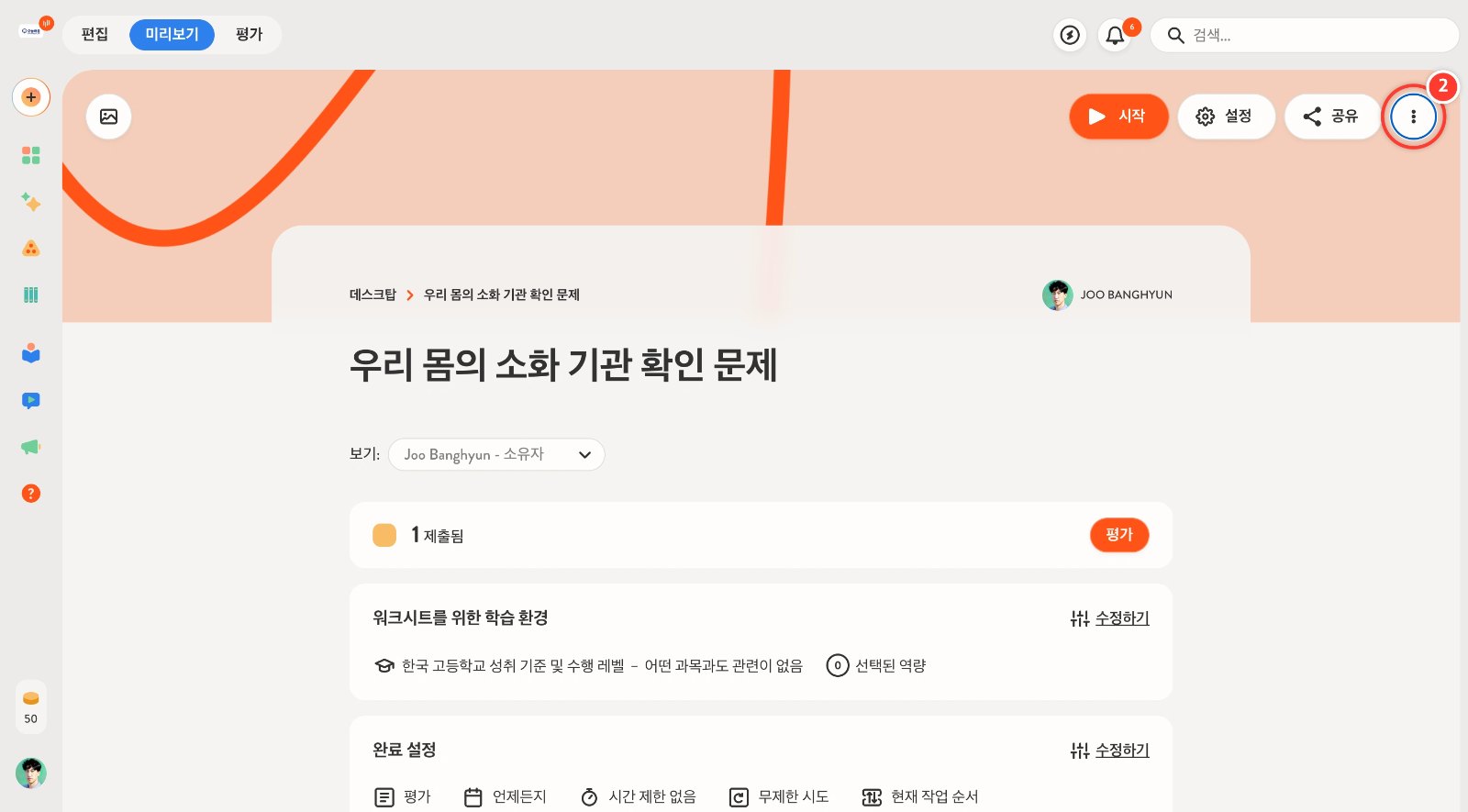Click the change cover image icon
Screen dimensions: 1468x812
click(x=108, y=117)
